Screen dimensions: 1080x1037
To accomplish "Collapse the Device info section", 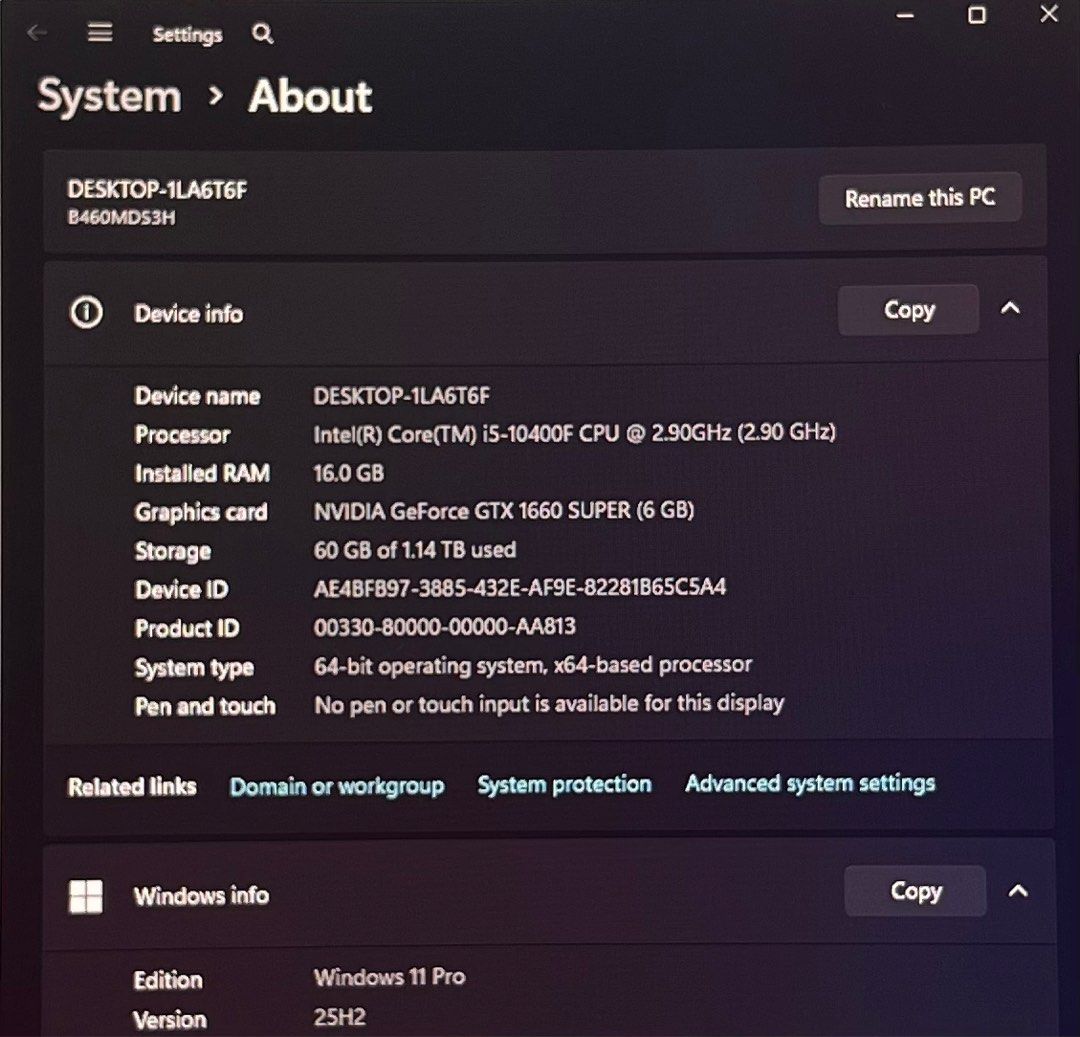I will point(1010,308).
